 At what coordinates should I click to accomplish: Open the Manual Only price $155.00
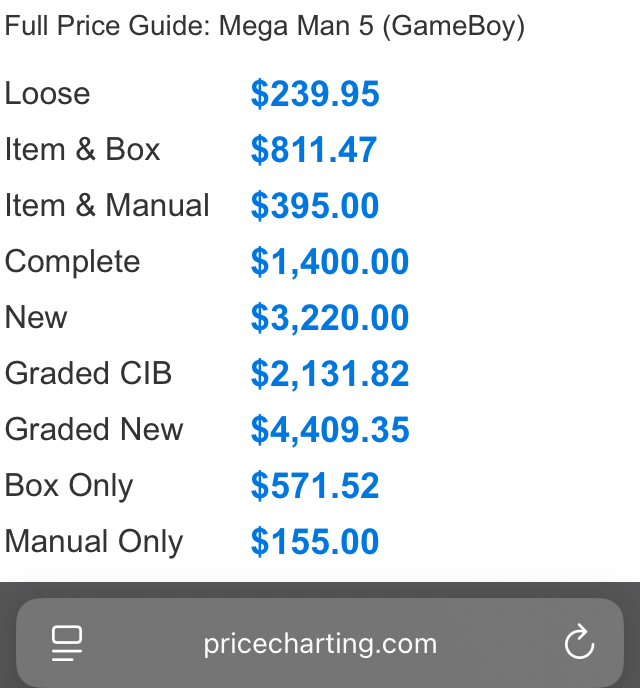click(x=315, y=542)
